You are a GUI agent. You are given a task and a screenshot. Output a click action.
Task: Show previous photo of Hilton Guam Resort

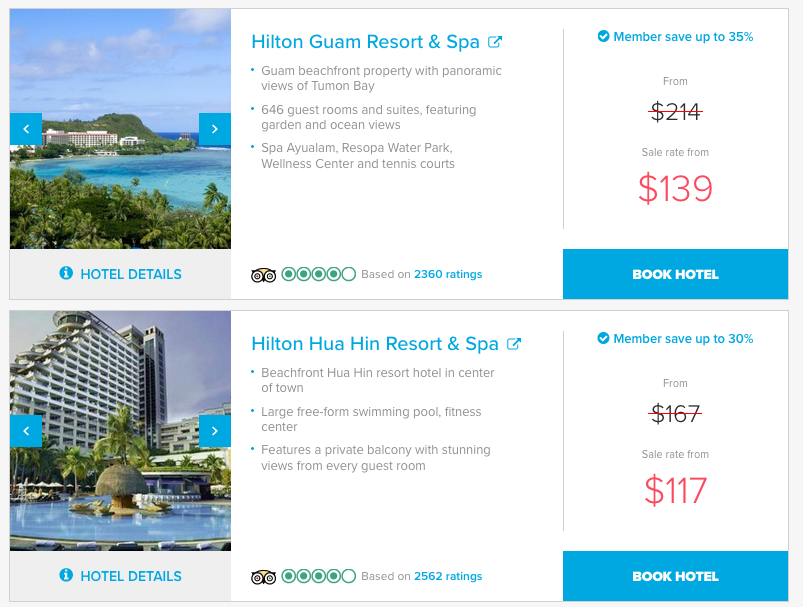point(26,129)
